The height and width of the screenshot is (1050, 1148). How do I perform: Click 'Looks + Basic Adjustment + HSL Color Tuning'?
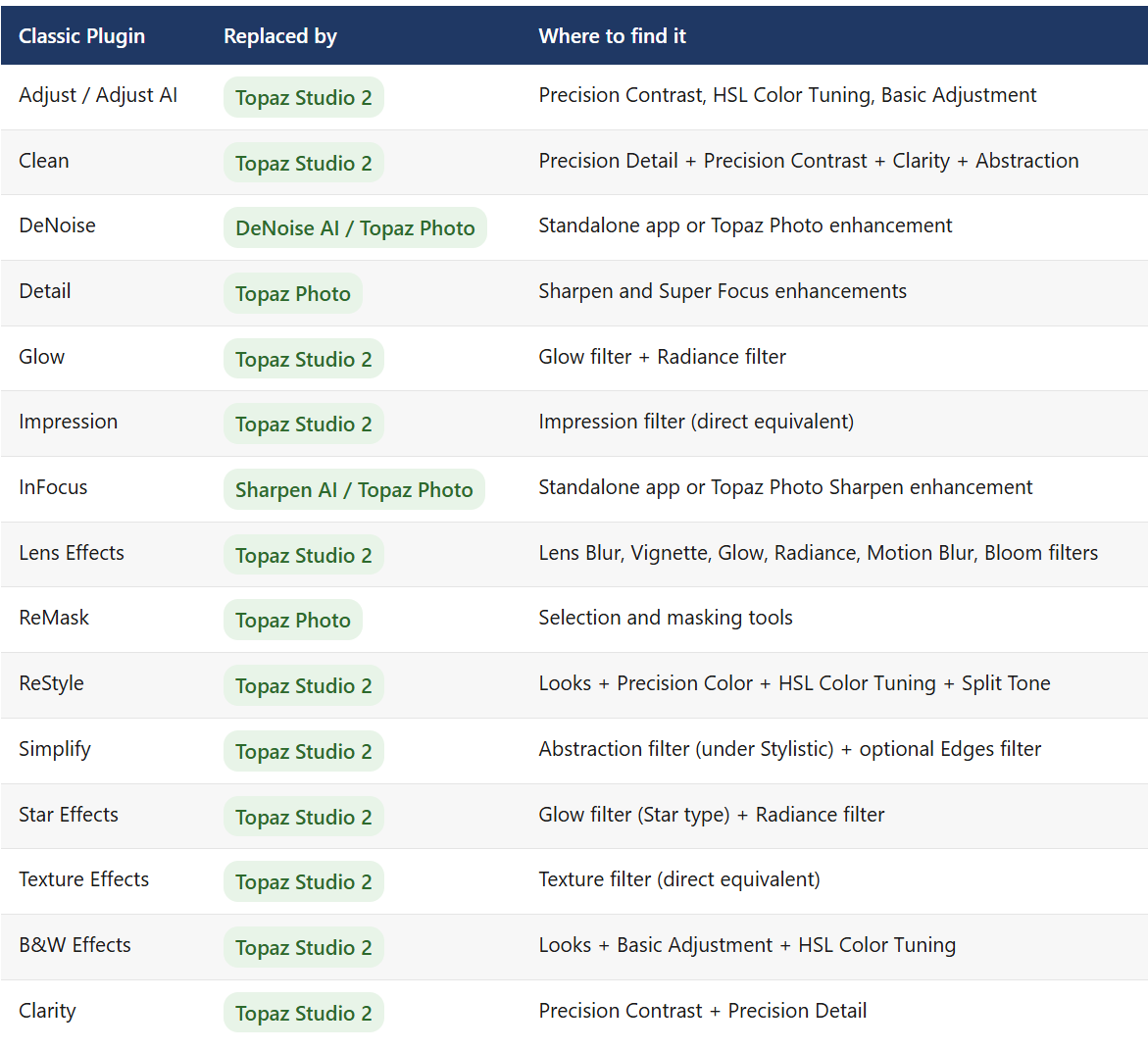point(747,945)
